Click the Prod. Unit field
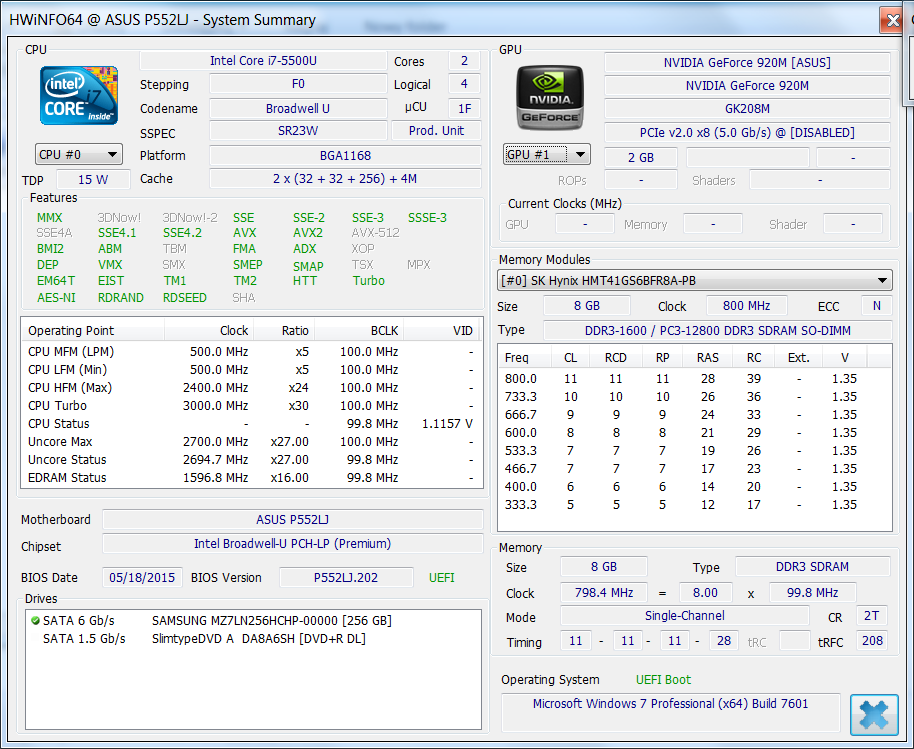The height and width of the screenshot is (749, 914). [x=436, y=131]
